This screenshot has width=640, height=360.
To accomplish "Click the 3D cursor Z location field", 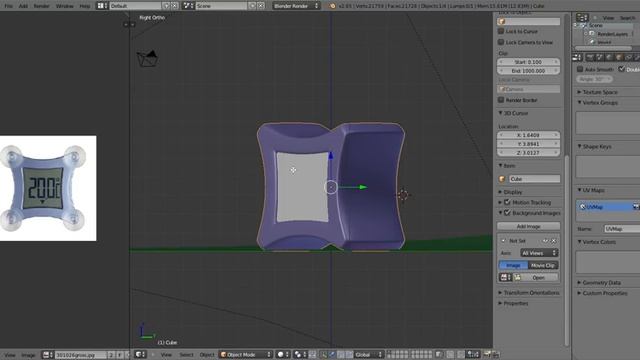I will [529, 153].
